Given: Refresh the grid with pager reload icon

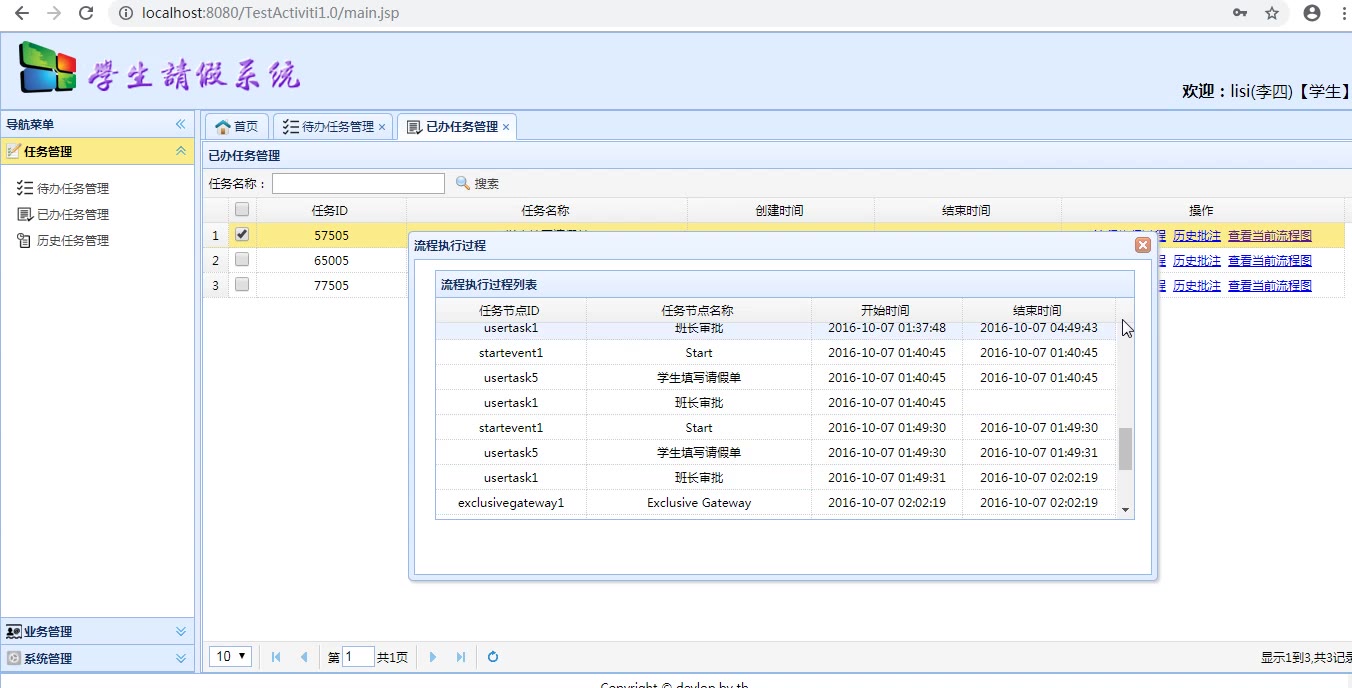Looking at the screenshot, I should [493, 657].
